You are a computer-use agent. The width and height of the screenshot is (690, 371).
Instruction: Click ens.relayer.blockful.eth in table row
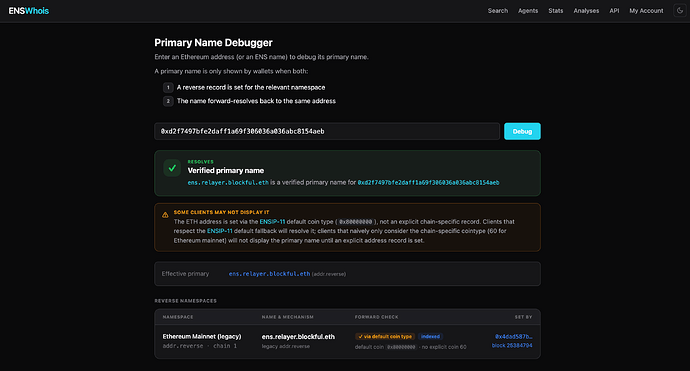click(298, 336)
